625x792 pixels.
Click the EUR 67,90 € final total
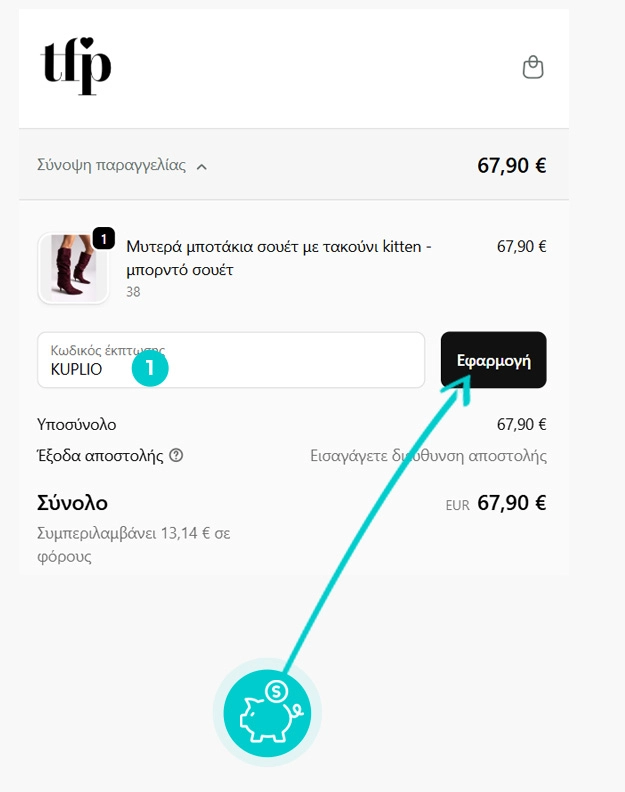496,503
